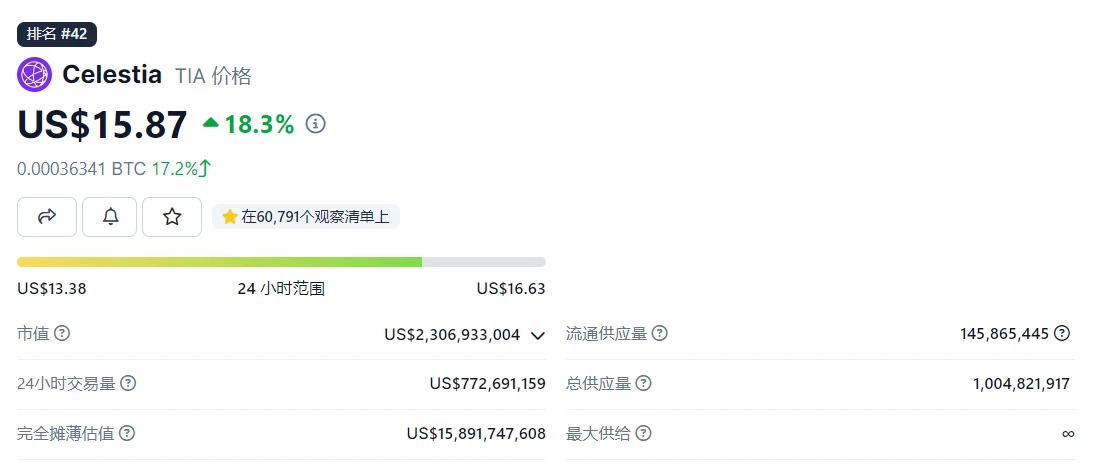Image resolution: width=1099 pixels, height=472 pixels.
Task: Click the help icon next to 总供应量
Action: (644, 383)
